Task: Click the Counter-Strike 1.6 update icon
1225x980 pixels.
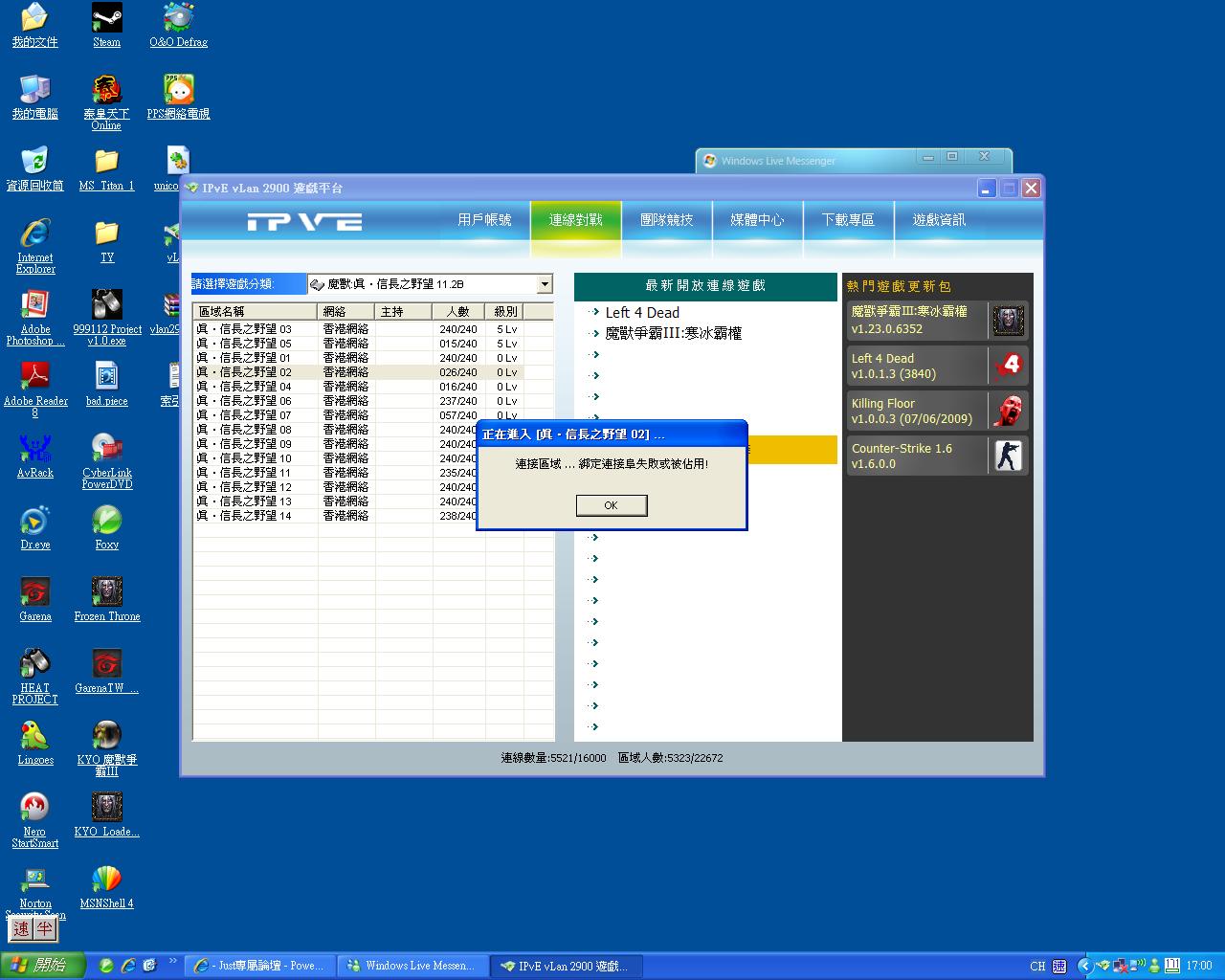Action: (x=1008, y=456)
